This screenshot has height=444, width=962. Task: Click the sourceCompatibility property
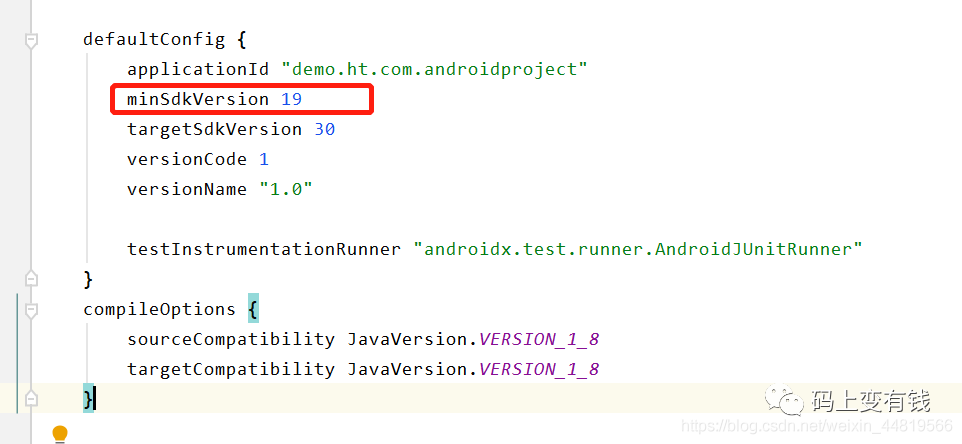tap(231, 339)
